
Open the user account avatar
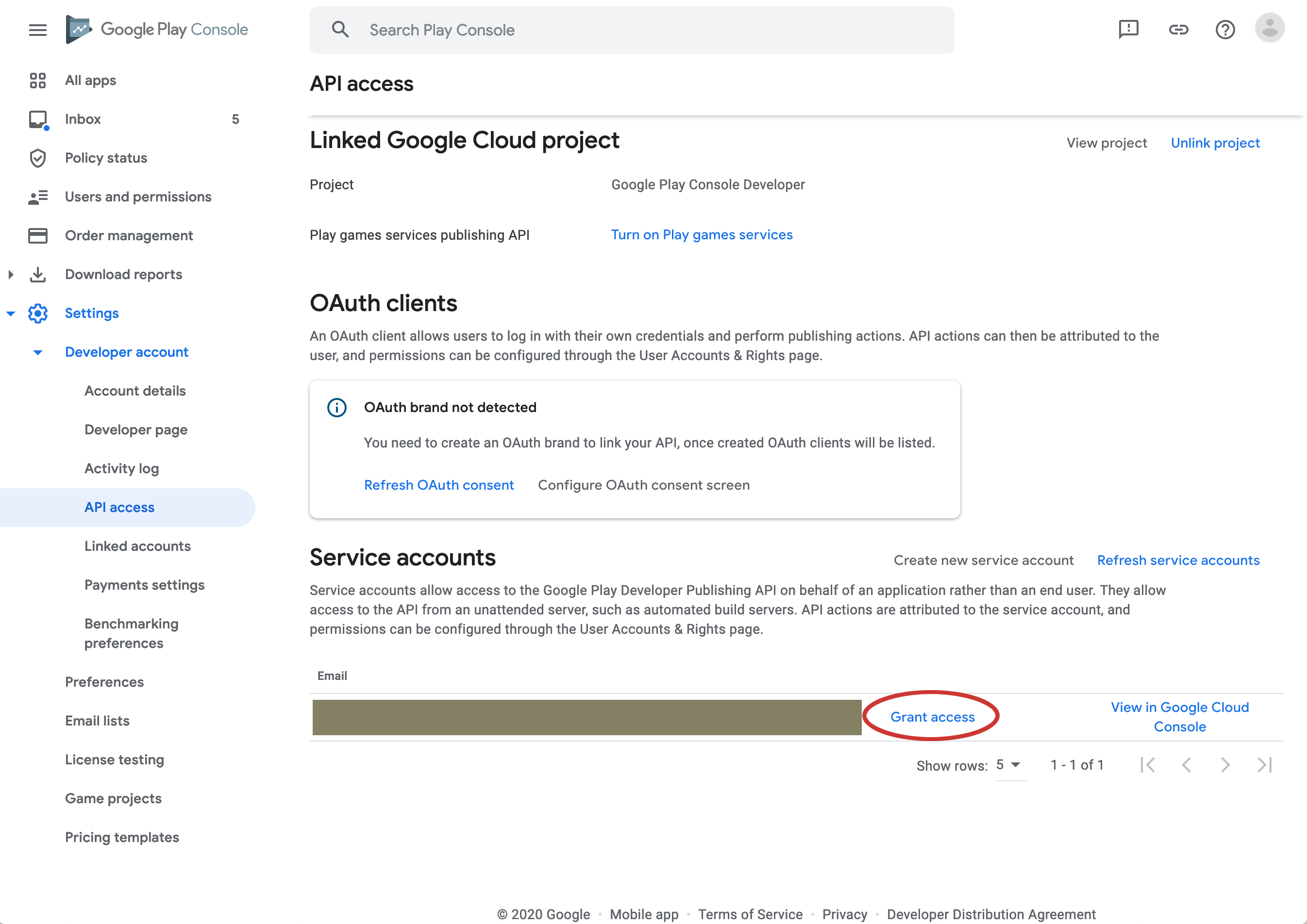click(1270, 29)
